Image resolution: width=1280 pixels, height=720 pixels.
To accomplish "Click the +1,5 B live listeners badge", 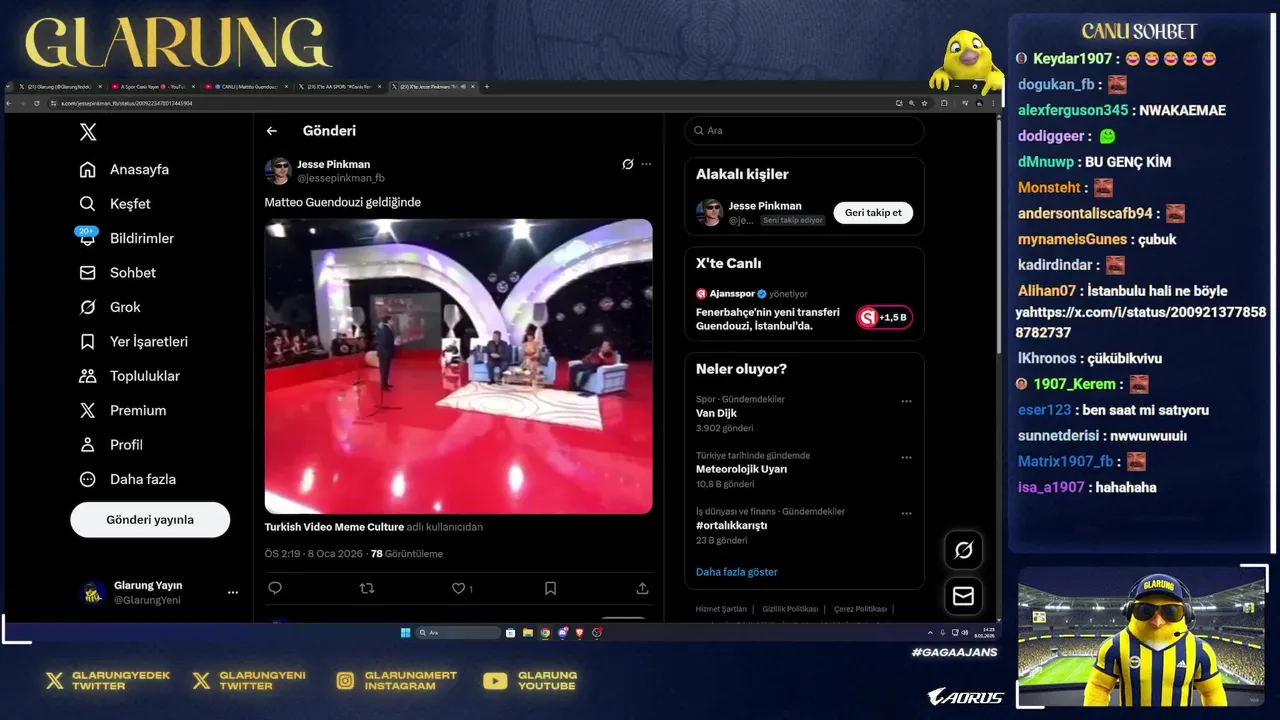I will (x=885, y=318).
